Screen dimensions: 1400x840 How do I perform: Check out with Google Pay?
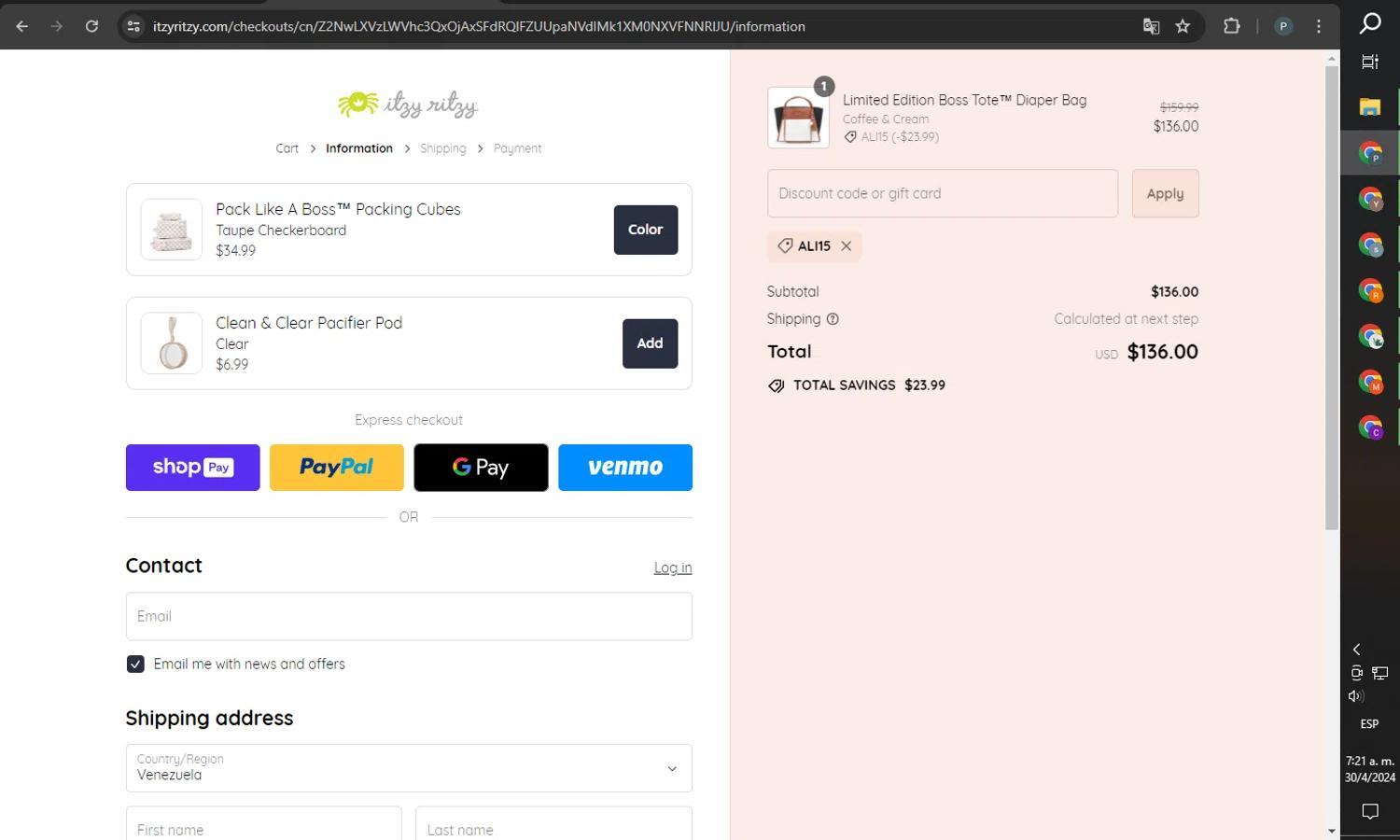pos(481,468)
